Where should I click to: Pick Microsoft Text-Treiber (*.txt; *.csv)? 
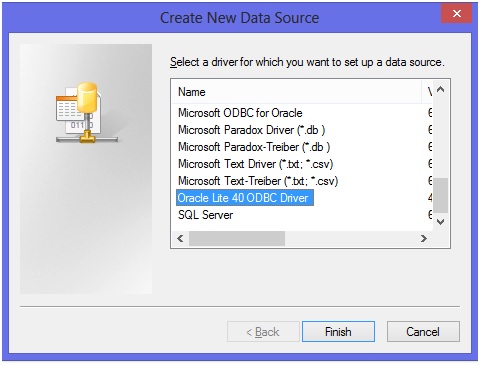(x=258, y=181)
